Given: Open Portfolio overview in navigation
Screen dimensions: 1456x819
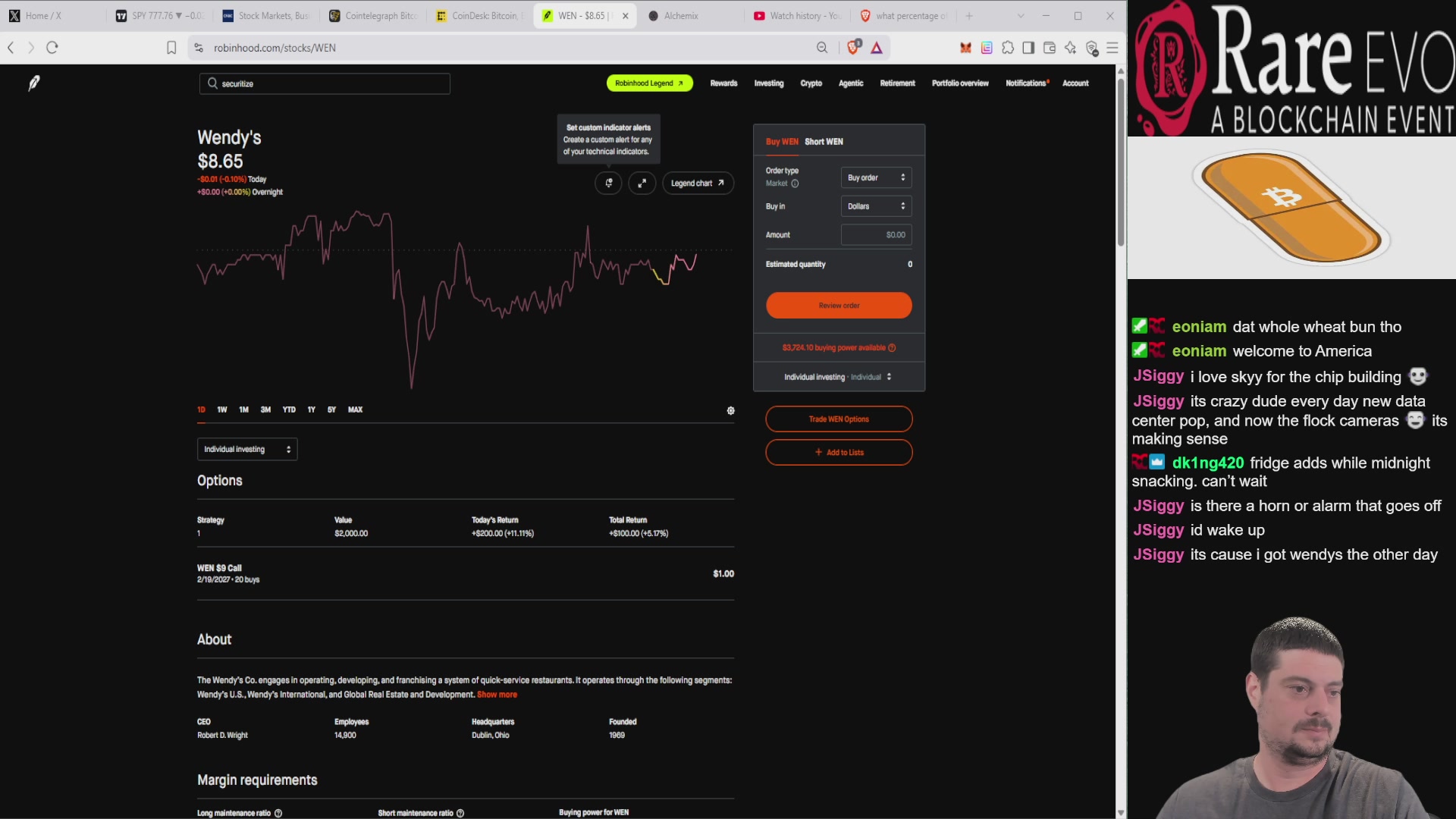Looking at the screenshot, I should [x=960, y=83].
